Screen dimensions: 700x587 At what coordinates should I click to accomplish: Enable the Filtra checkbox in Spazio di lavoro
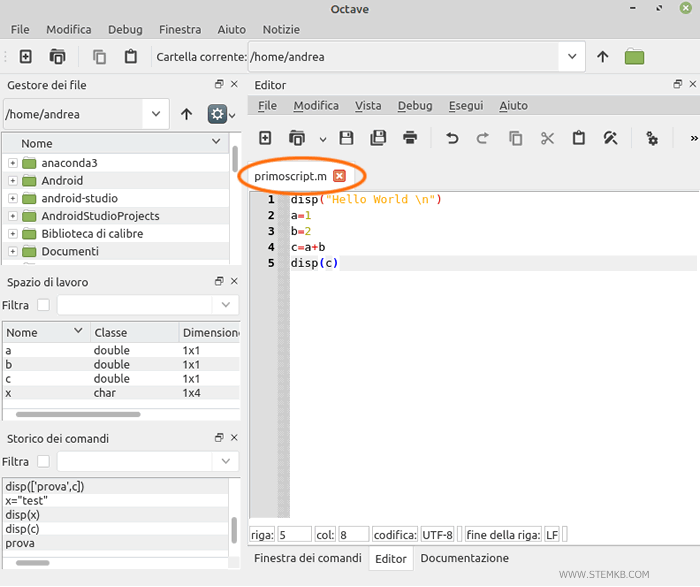[x=43, y=305]
